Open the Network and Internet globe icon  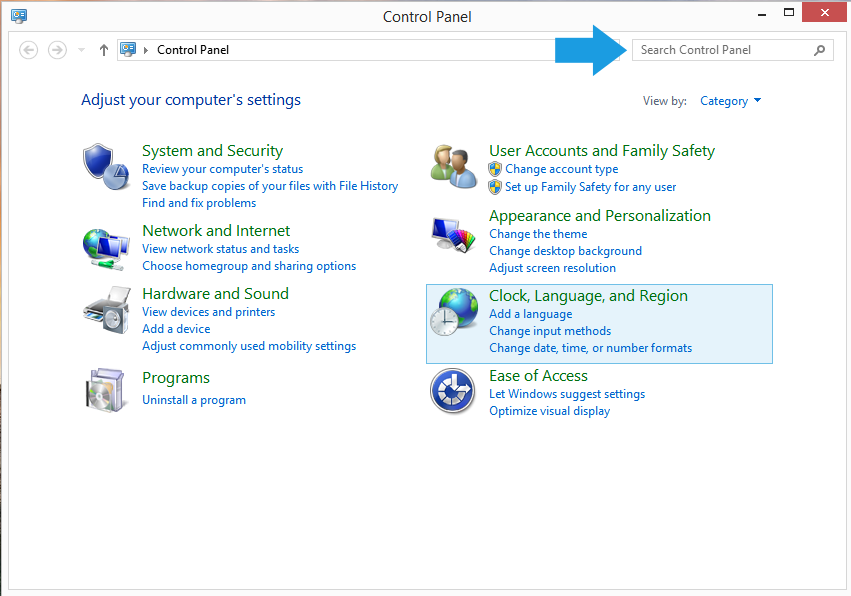[106, 249]
